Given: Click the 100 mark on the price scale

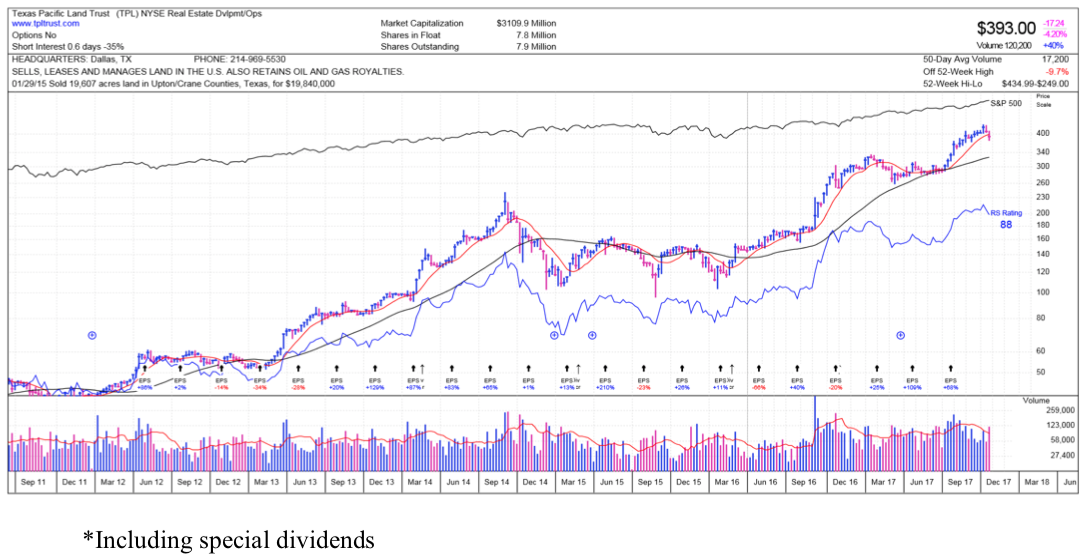Looking at the screenshot, I should [1043, 292].
